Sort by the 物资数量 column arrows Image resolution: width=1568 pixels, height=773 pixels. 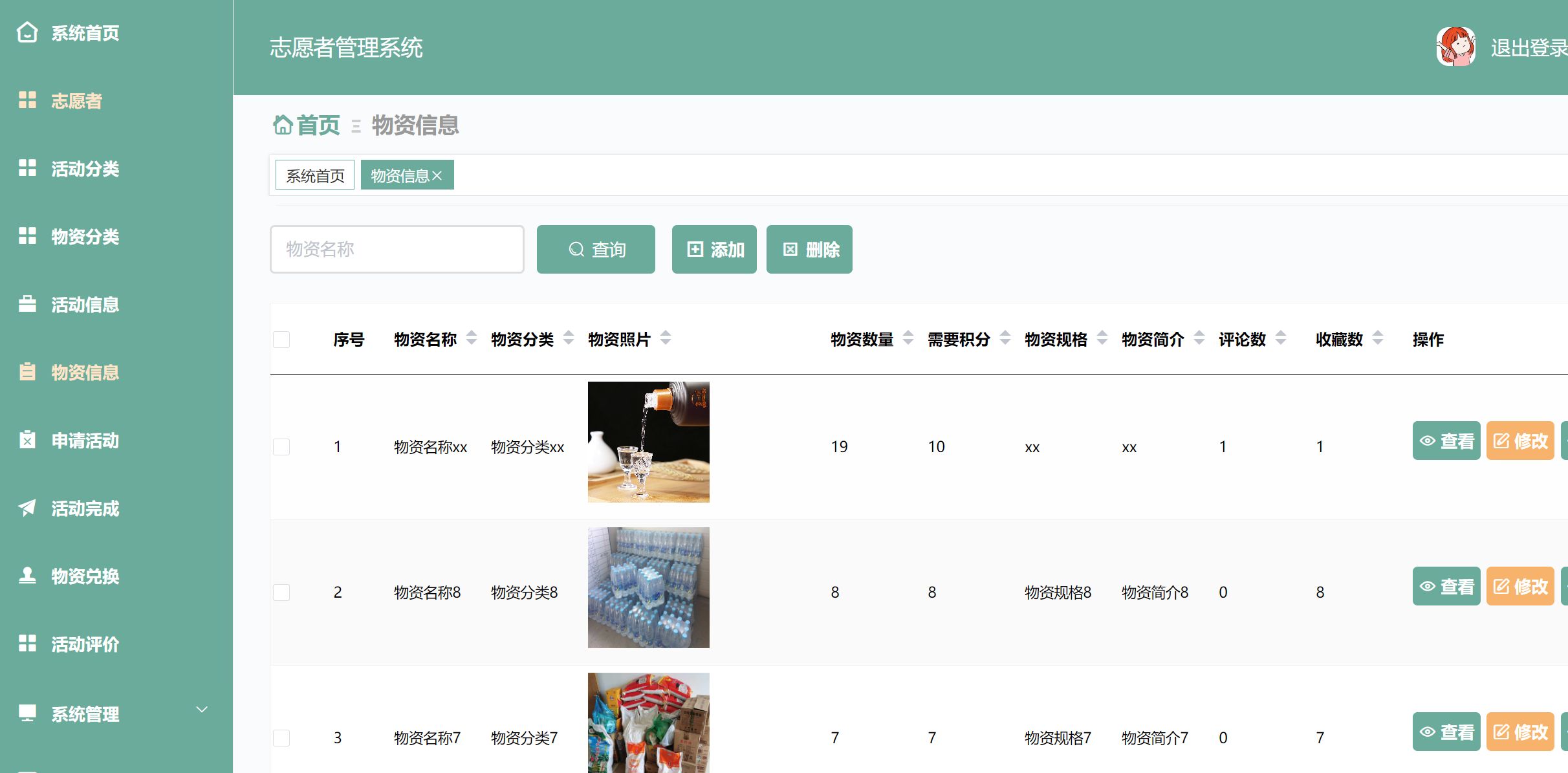tap(908, 338)
